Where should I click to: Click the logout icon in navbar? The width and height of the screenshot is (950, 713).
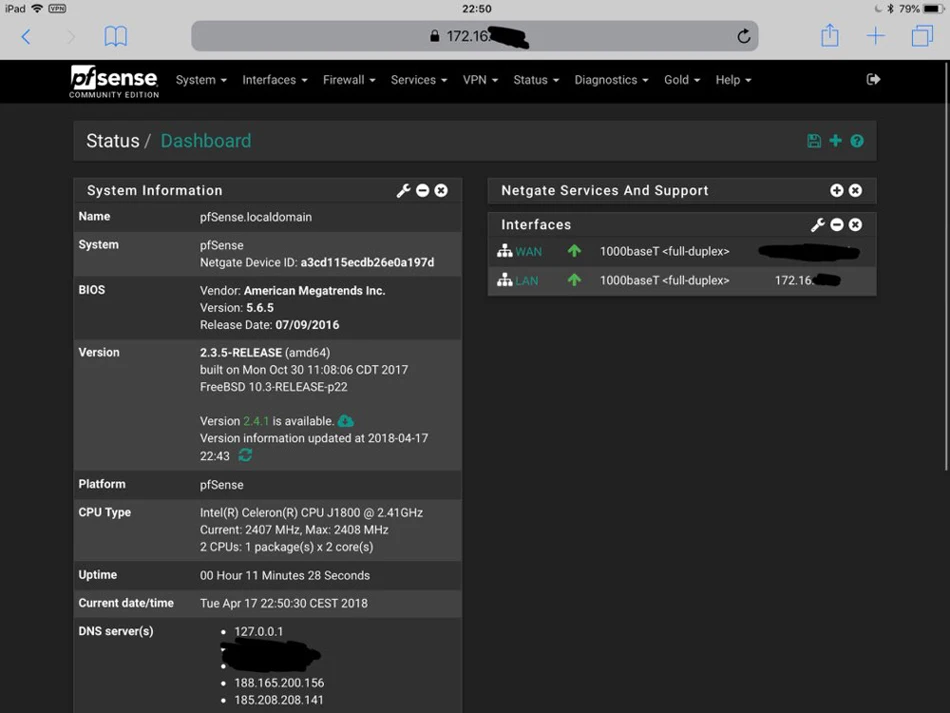coord(873,79)
